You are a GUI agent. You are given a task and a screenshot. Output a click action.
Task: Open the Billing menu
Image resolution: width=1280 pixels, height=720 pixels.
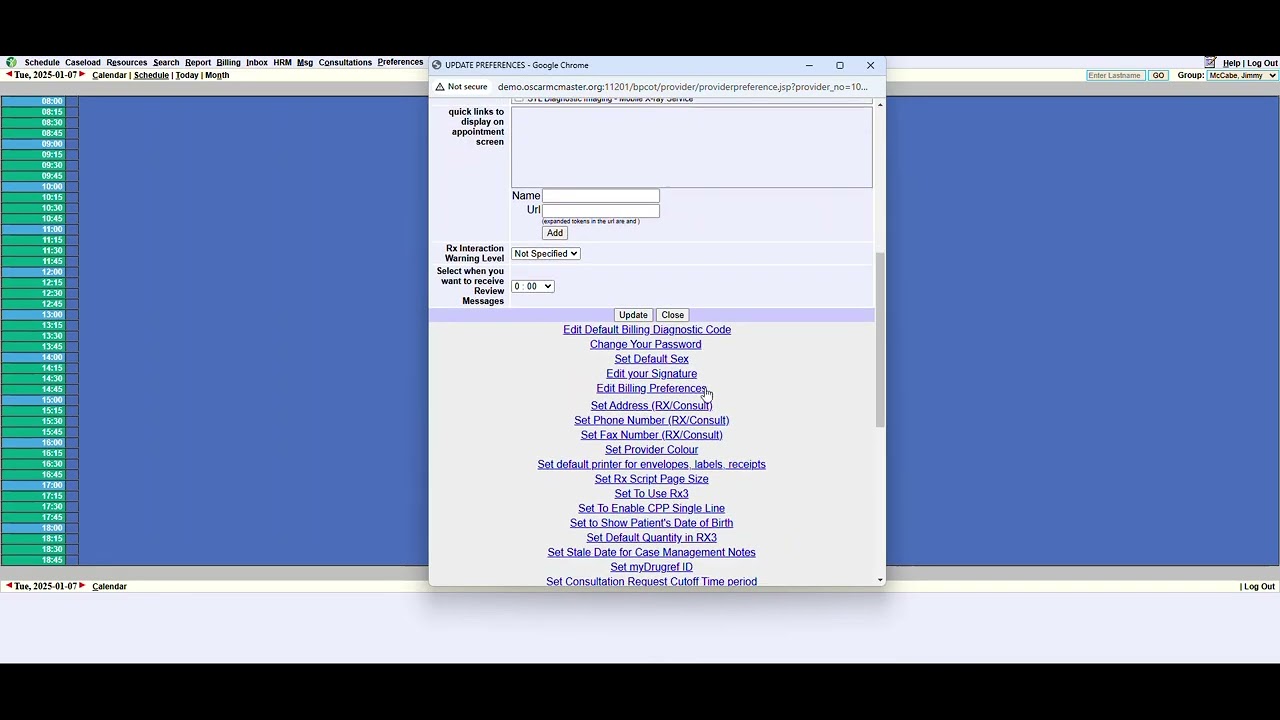[x=228, y=62]
